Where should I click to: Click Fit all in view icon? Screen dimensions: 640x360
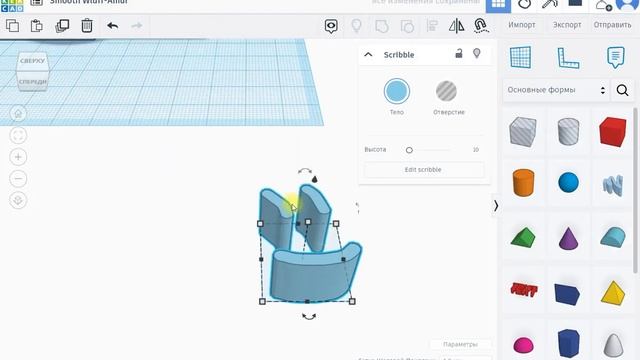(18, 136)
